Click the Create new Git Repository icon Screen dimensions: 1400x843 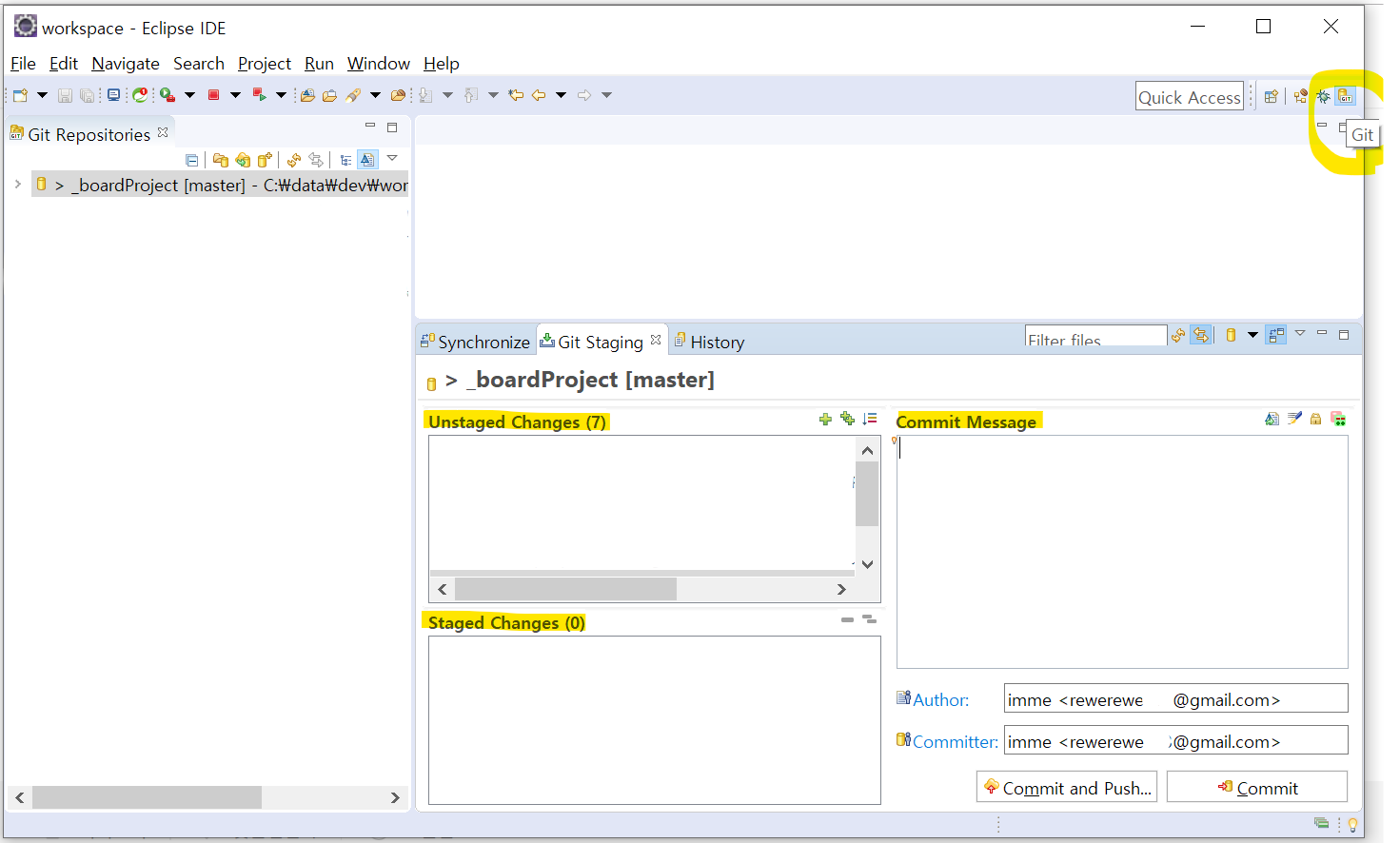tap(265, 160)
